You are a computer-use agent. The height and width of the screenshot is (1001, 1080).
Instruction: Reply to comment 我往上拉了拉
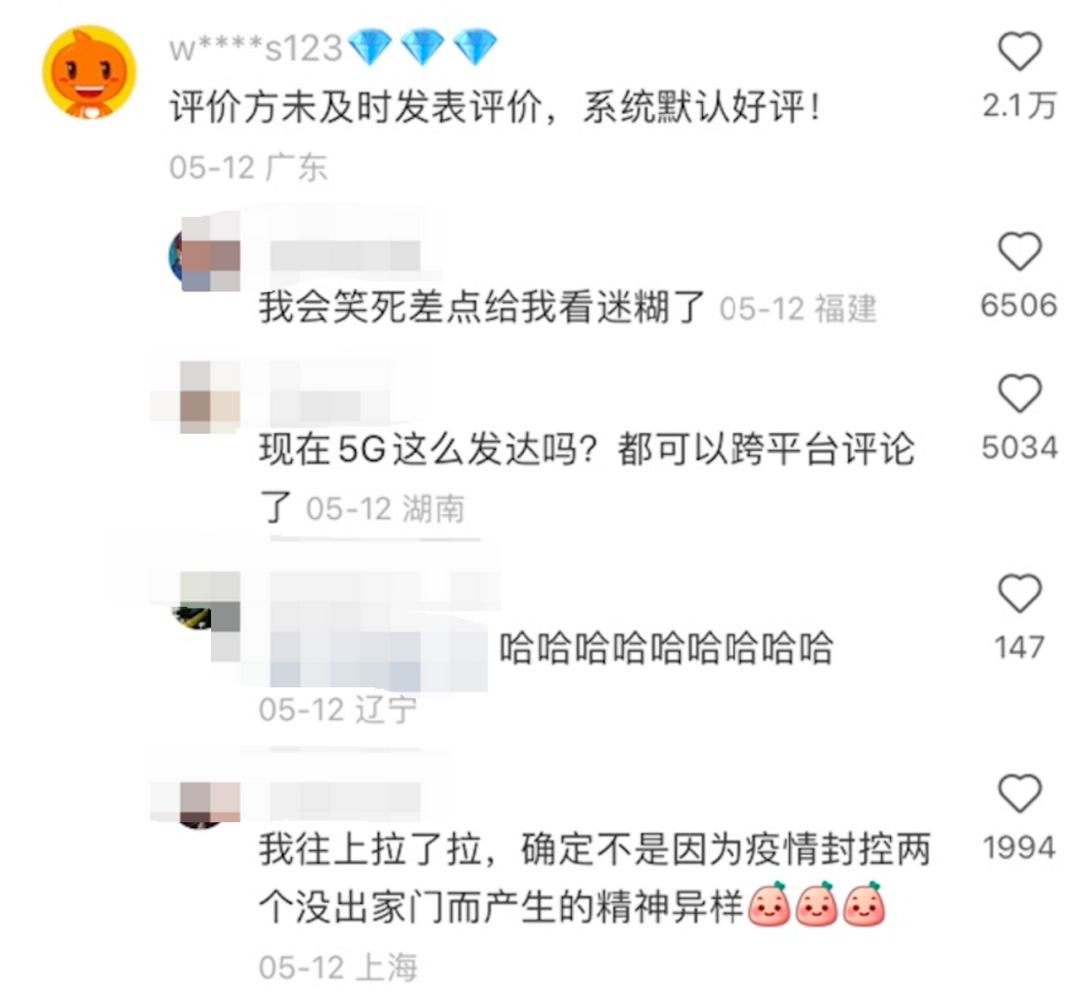click(x=595, y=878)
